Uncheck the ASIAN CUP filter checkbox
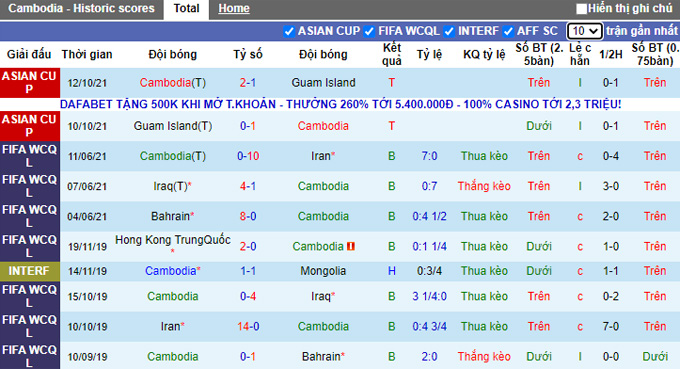 (x=288, y=31)
